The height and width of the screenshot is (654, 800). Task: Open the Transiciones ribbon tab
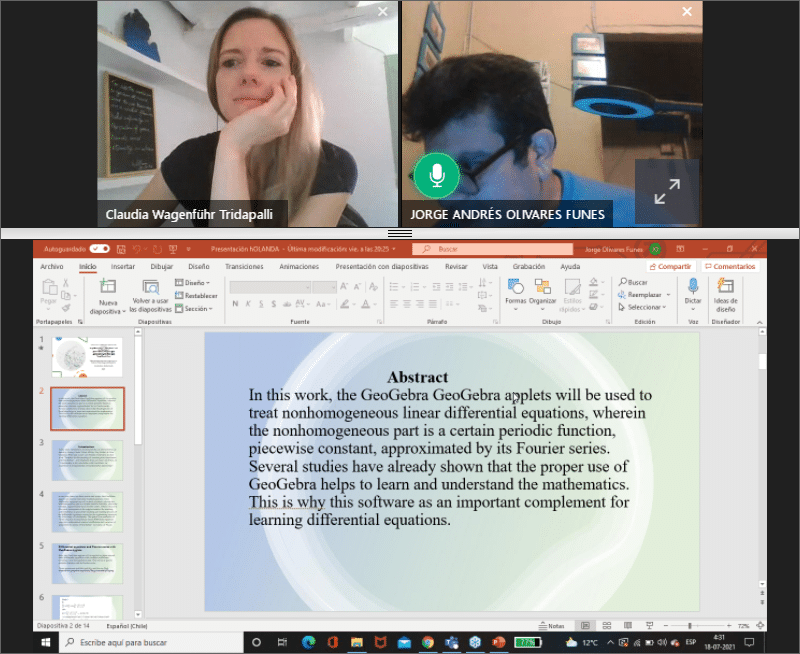[x=244, y=267]
